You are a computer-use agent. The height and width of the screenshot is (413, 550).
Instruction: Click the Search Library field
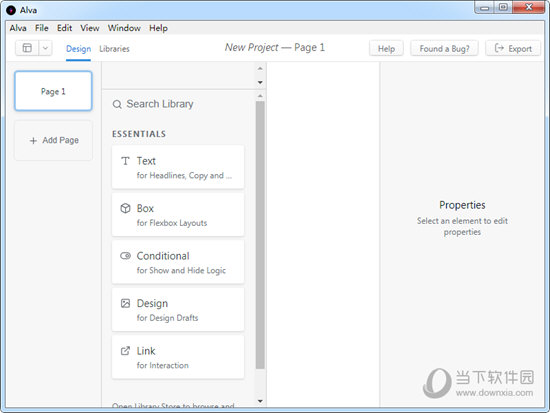click(179, 104)
